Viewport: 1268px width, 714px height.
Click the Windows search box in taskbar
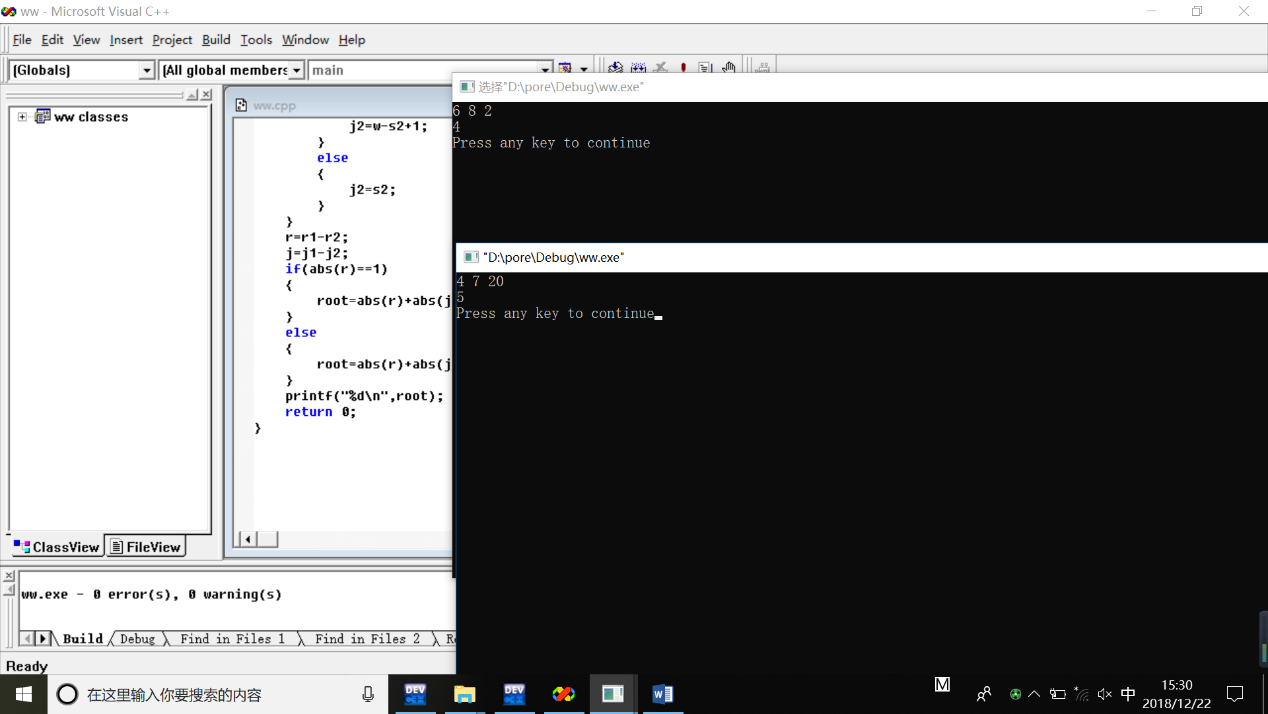click(200, 694)
